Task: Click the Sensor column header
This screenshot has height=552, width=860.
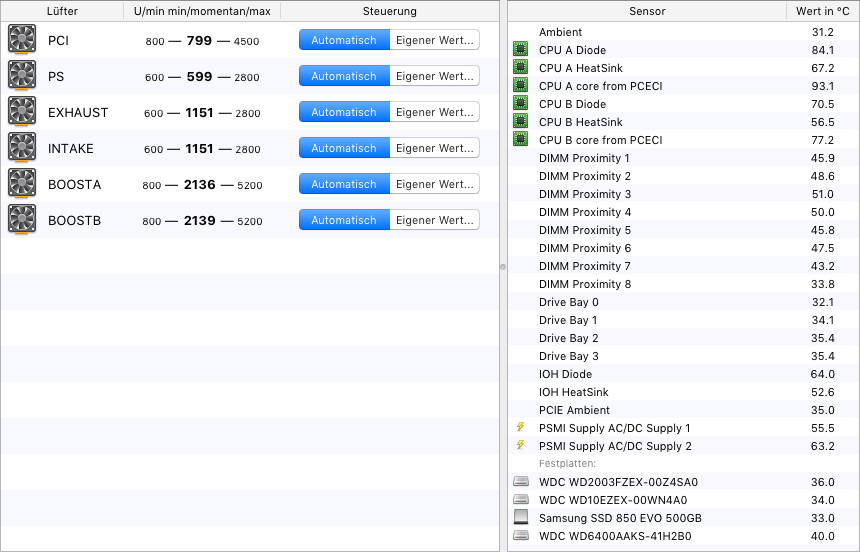Action: coord(647,11)
